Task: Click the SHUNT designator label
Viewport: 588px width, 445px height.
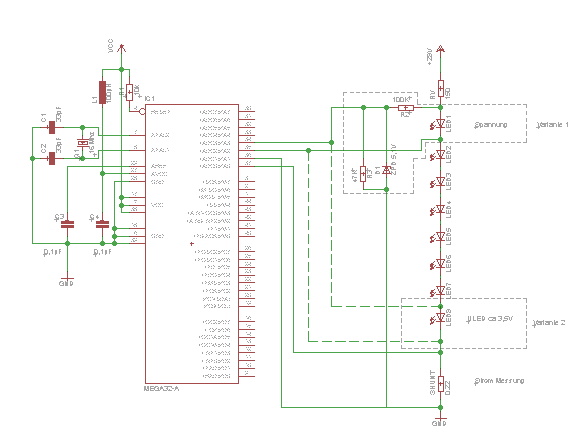Action: (432, 383)
